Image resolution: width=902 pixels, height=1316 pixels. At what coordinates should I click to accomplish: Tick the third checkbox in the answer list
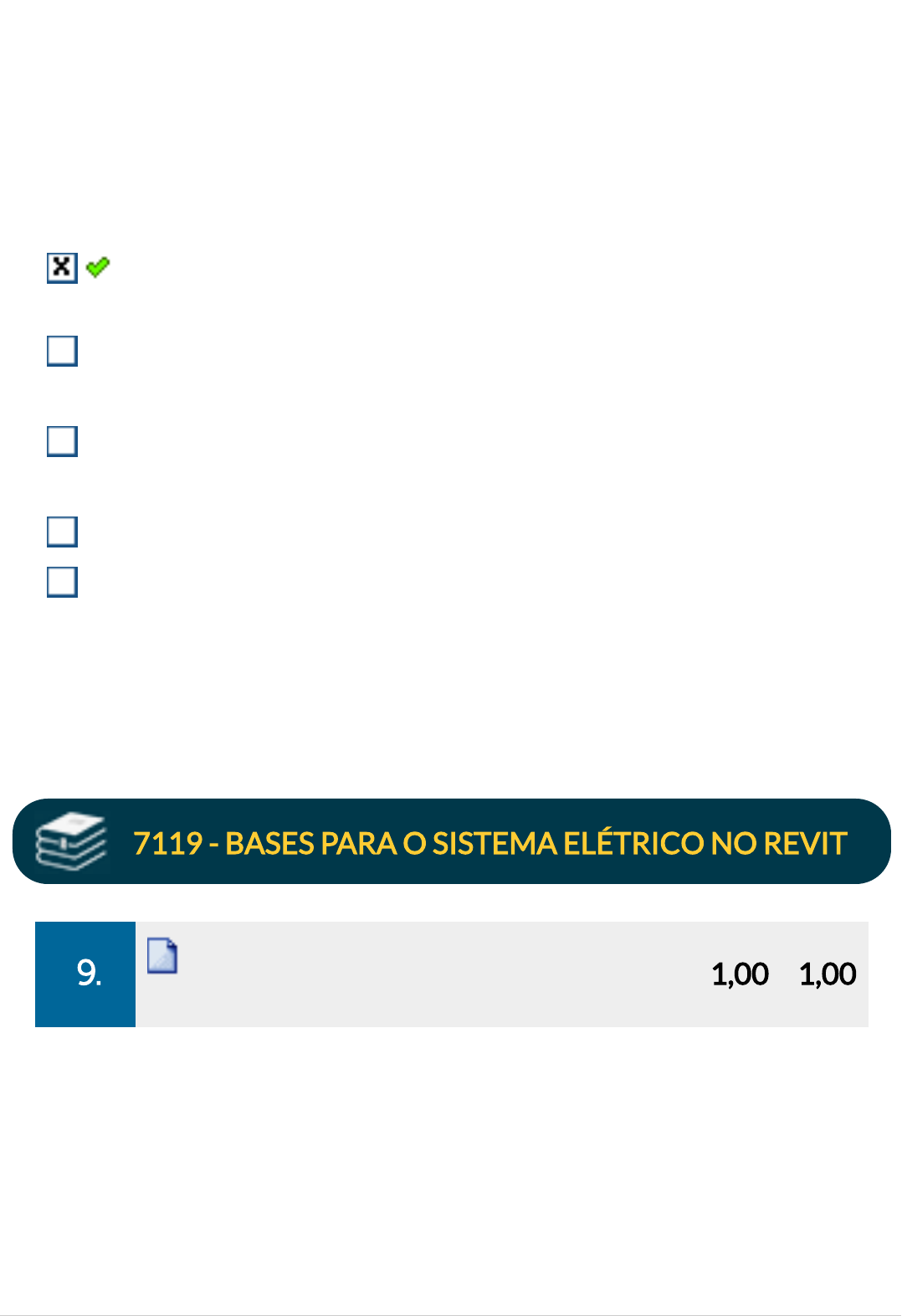[x=62, y=441]
